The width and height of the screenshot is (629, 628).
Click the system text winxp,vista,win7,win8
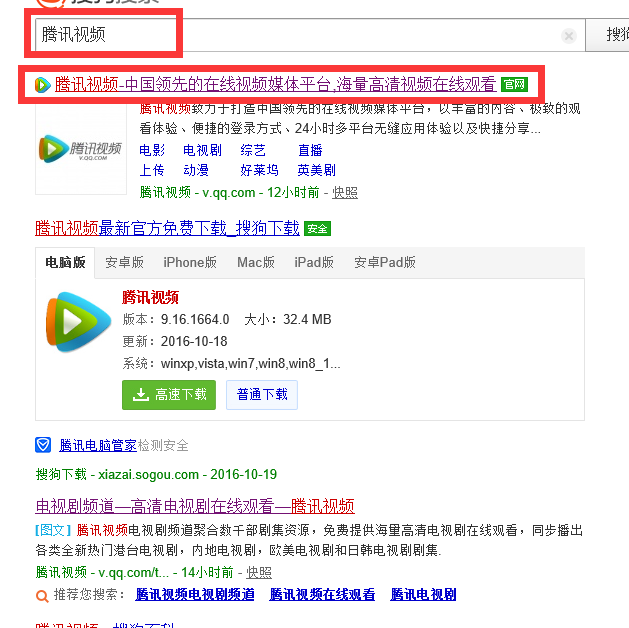click(x=251, y=364)
